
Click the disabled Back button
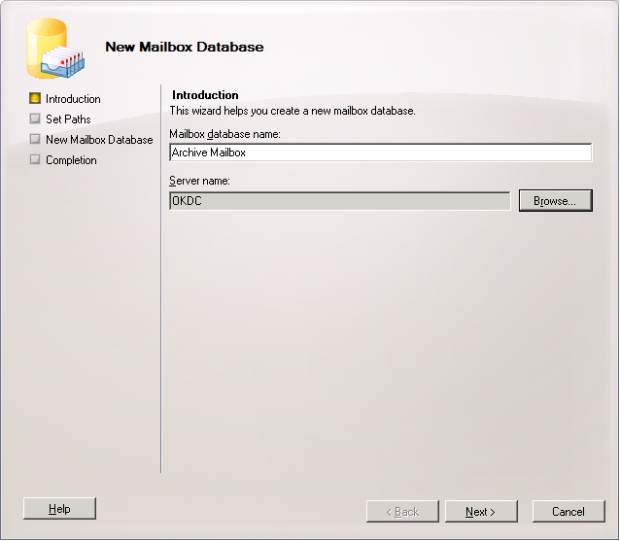(x=402, y=511)
